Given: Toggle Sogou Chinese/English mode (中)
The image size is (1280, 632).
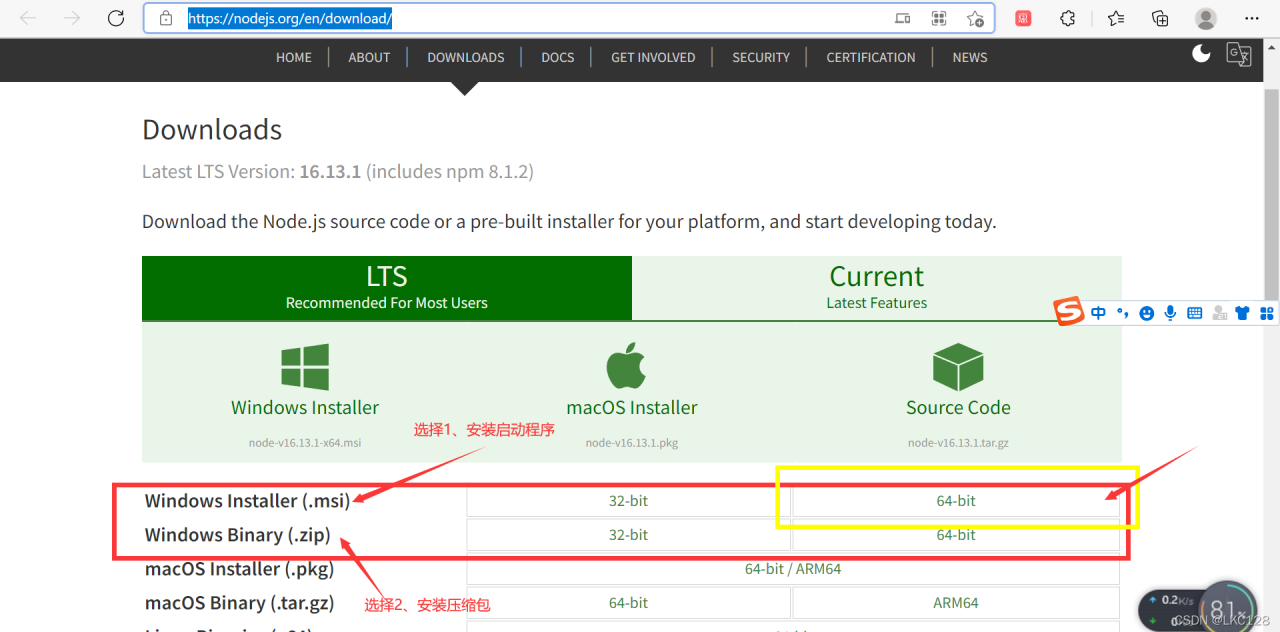Looking at the screenshot, I should (x=1098, y=313).
